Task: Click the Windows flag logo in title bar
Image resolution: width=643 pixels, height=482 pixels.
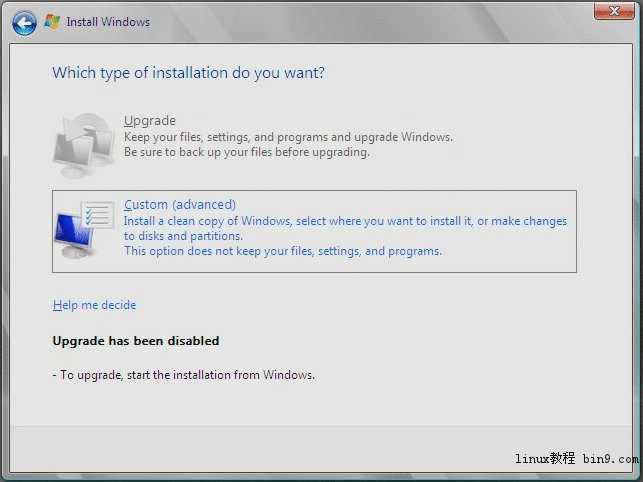Action: pyautogui.click(x=52, y=22)
